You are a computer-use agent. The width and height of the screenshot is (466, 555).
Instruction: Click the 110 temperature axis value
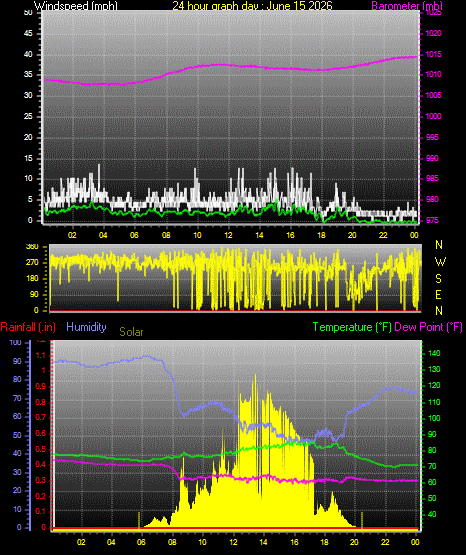(434, 402)
